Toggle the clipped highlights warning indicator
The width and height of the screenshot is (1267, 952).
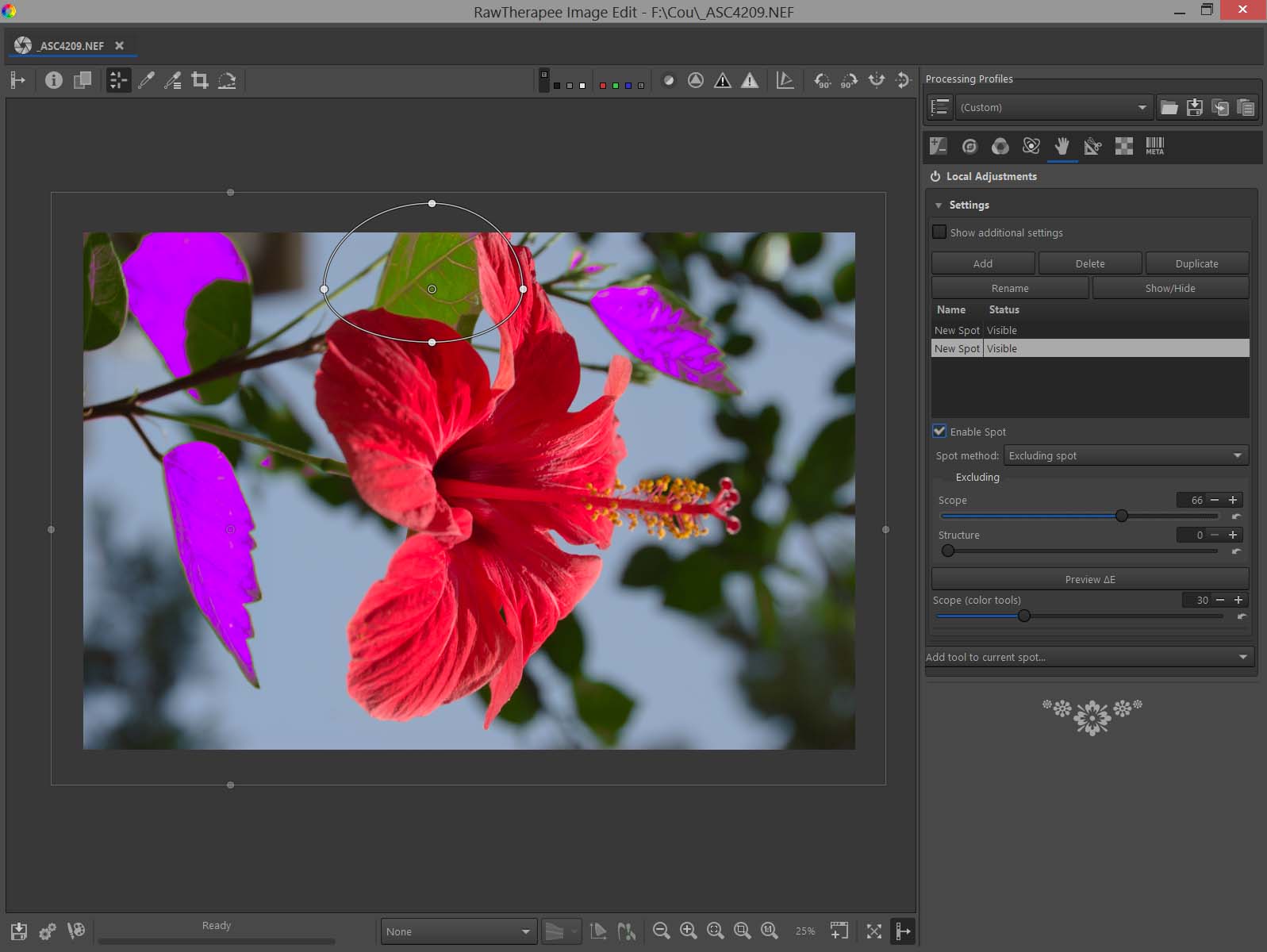click(x=749, y=80)
